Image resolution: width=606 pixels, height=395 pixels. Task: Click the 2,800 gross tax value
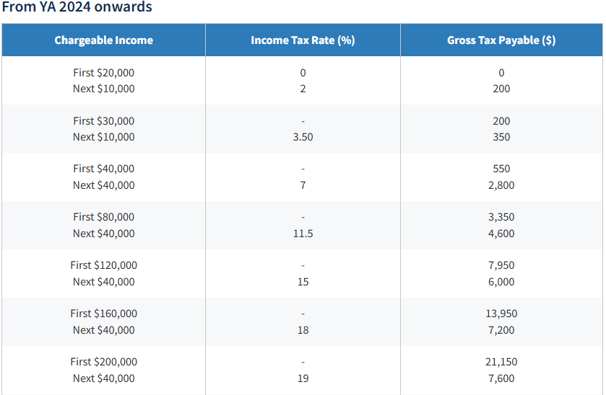[x=501, y=185]
